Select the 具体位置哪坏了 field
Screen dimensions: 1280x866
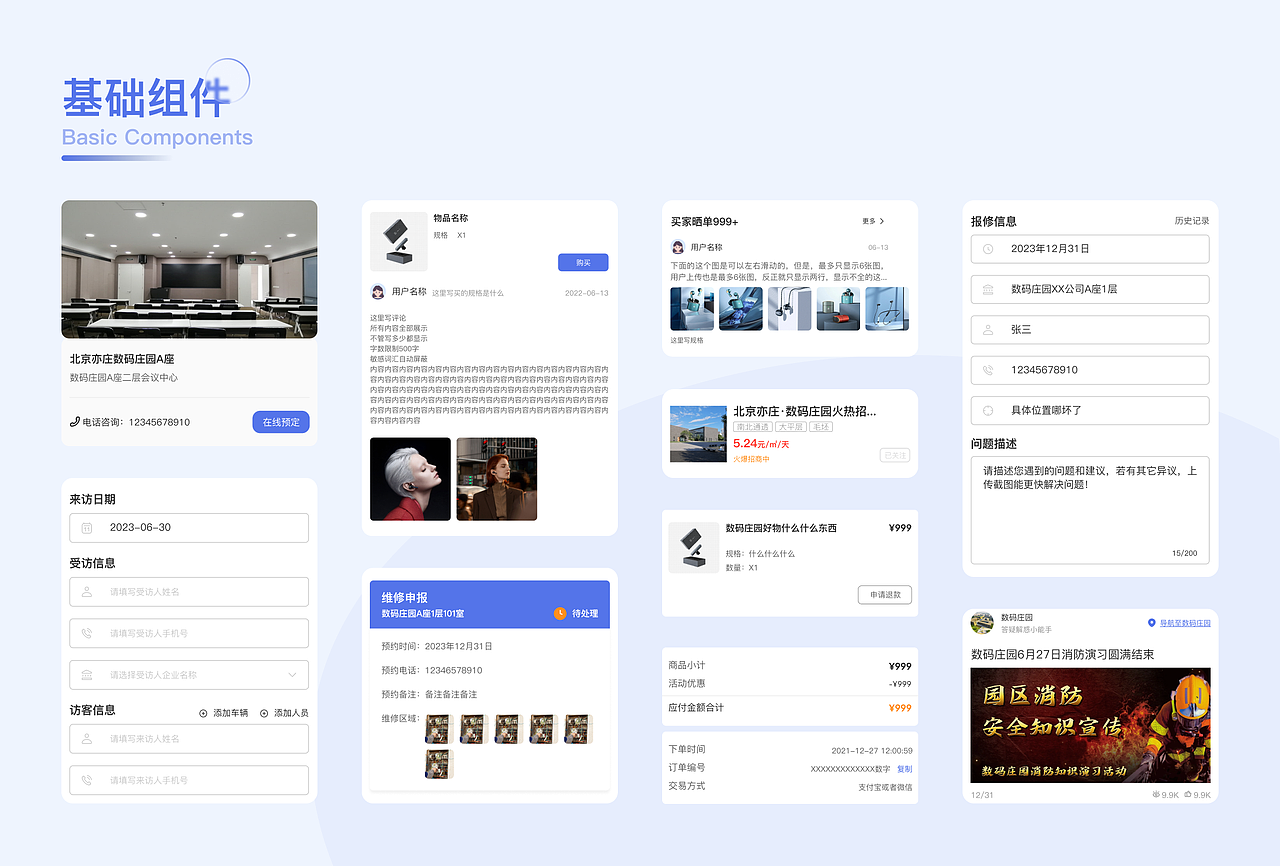(x=1090, y=410)
